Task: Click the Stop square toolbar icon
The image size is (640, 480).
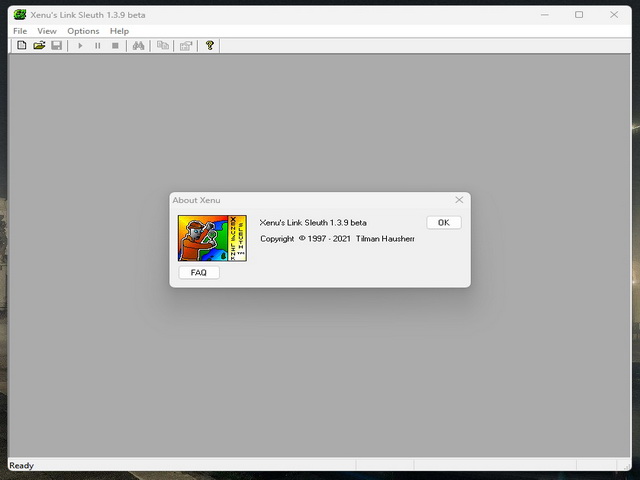Action: 115,46
